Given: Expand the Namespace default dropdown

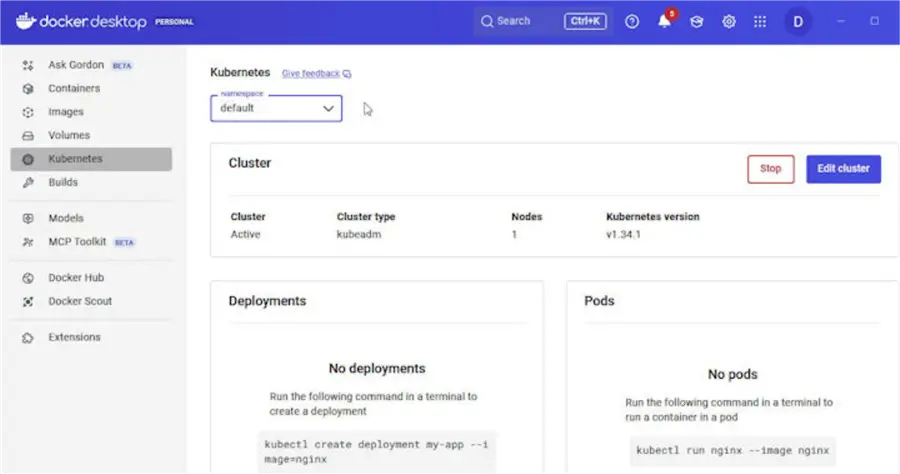Looking at the screenshot, I should click(276, 108).
